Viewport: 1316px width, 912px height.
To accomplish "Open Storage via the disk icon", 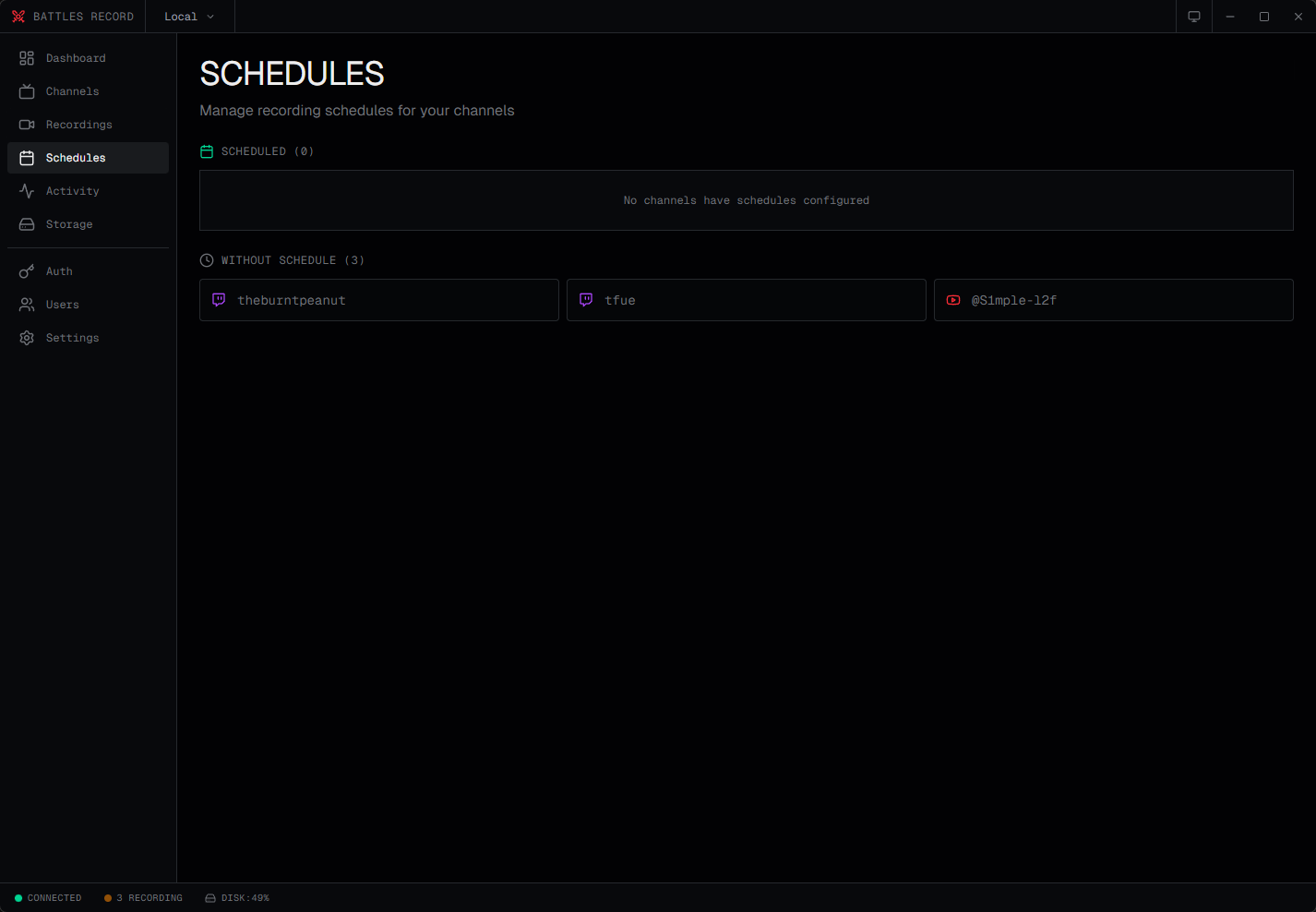I will 27,223.
